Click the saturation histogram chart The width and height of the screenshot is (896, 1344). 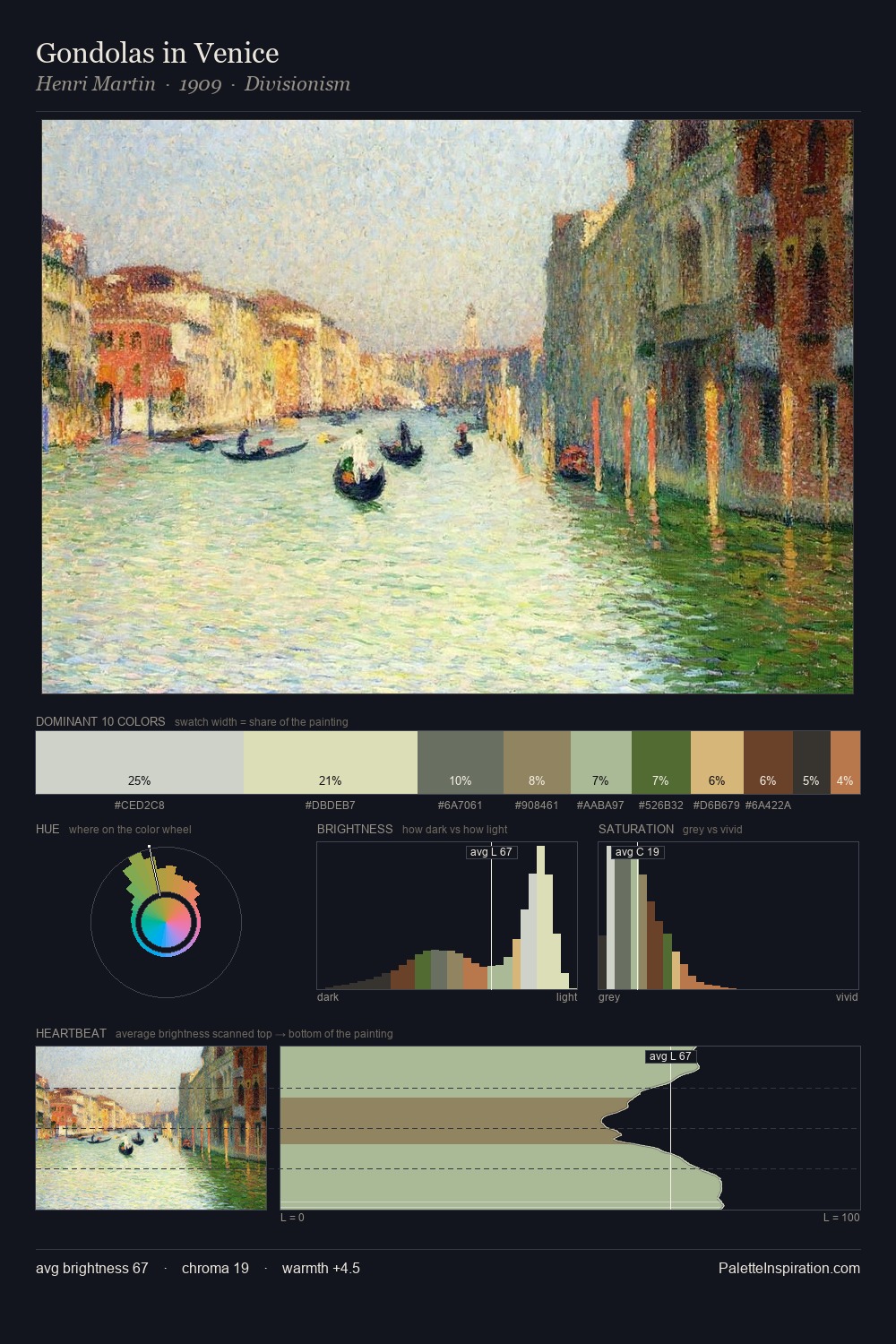(x=728, y=916)
